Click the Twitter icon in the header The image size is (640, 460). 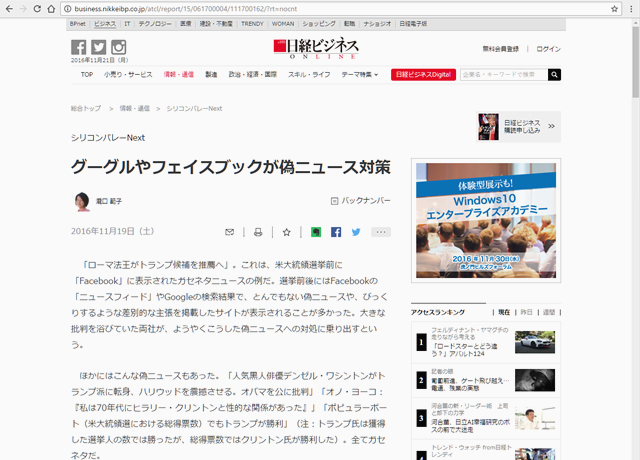[98, 48]
